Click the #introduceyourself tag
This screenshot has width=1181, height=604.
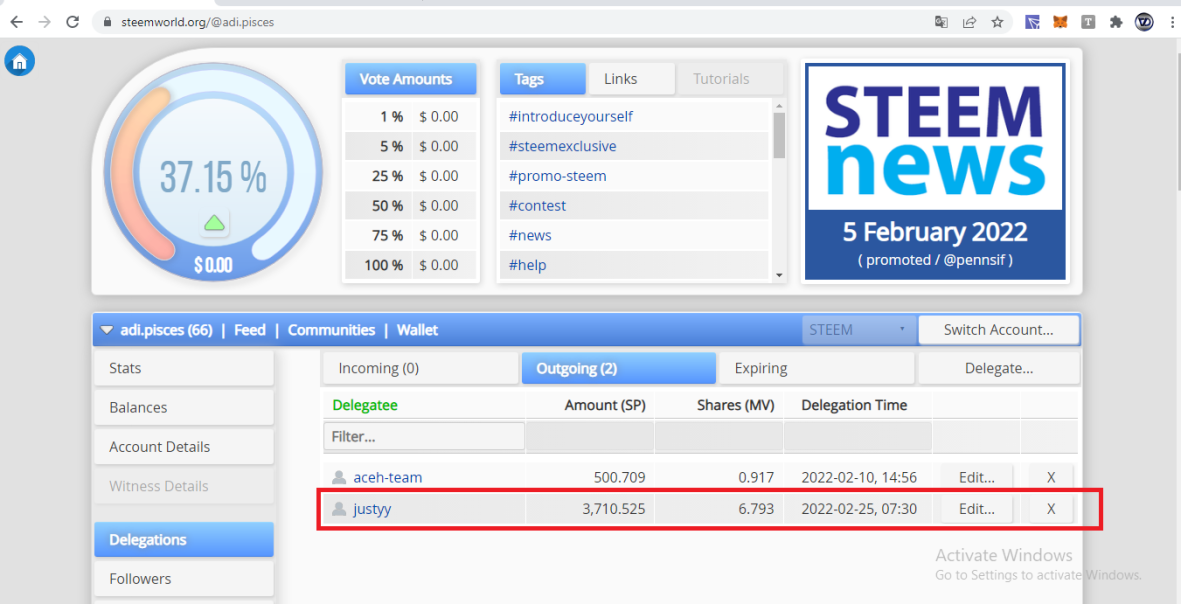pyautogui.click(x=570, y=117)
